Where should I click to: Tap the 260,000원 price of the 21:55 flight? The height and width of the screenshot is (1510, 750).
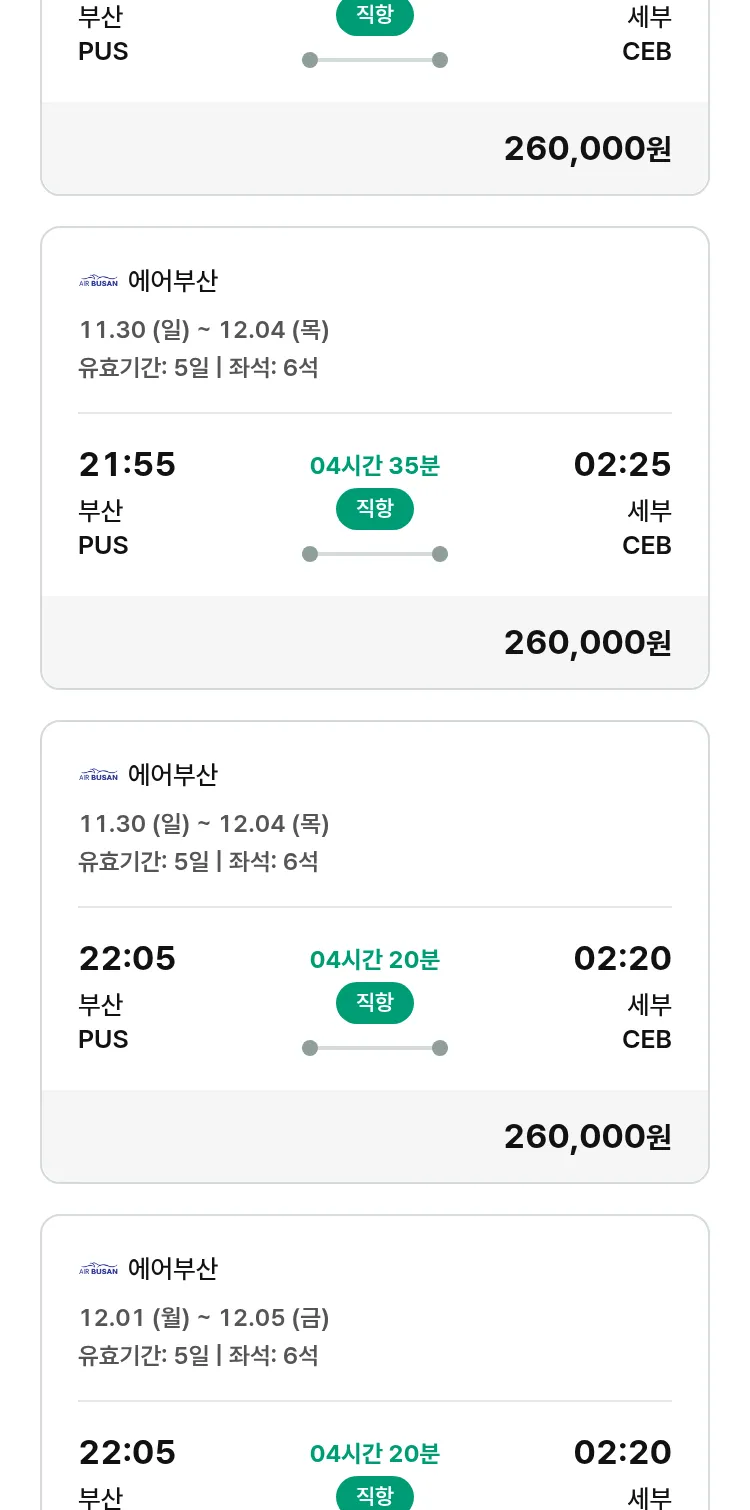pyautogui.click(x=587, y=643)
